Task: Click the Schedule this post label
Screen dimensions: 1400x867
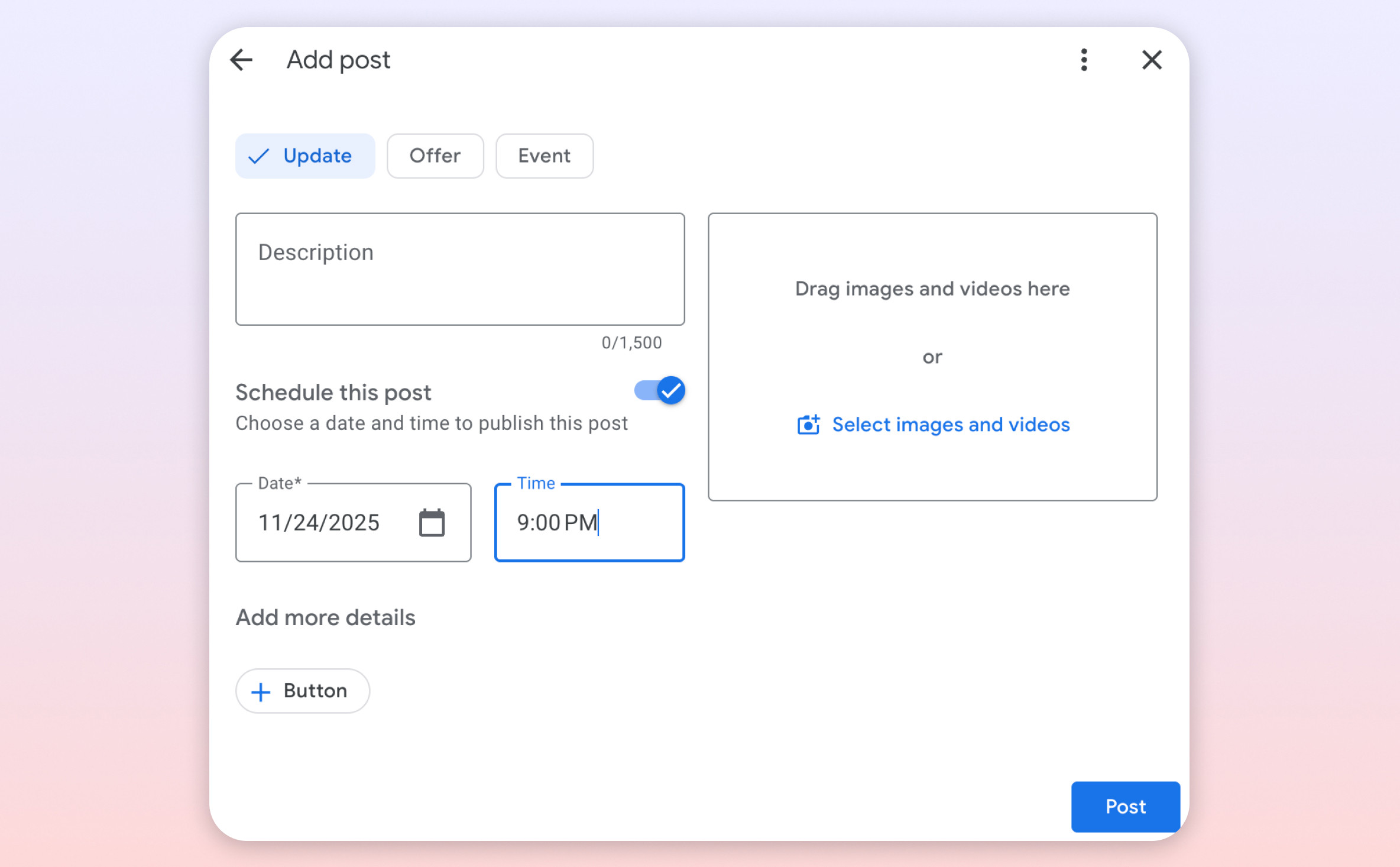Action: (333, 393)
